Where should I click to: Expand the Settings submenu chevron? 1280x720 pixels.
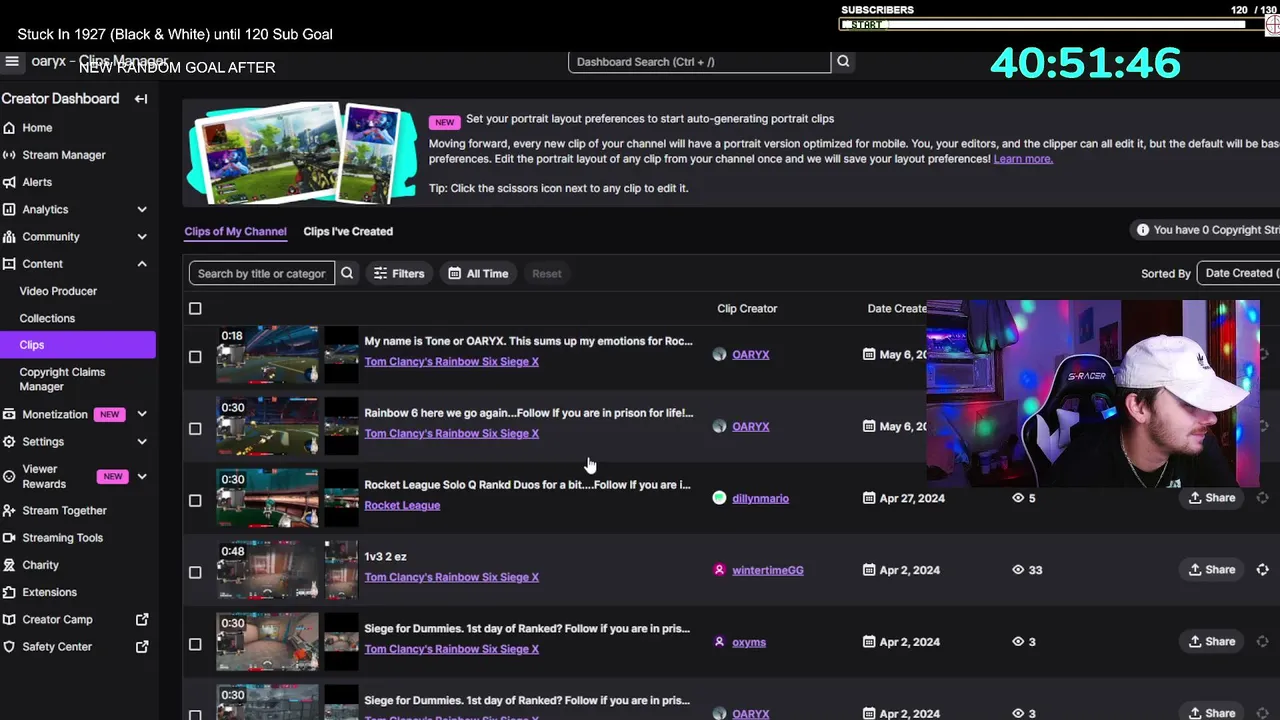click(142, 441)
